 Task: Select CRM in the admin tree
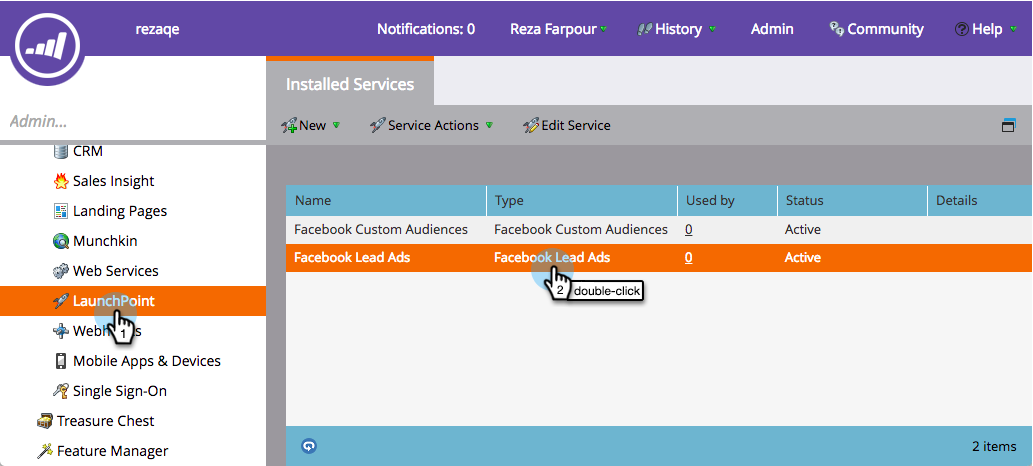coord(88,151)
